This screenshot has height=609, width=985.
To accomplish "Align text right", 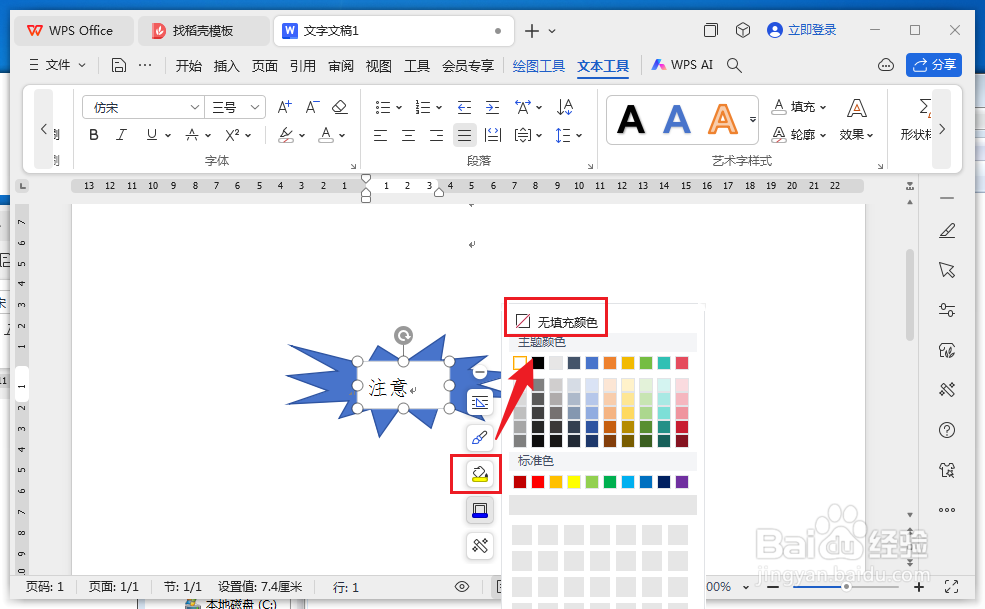I will [436, 135].
